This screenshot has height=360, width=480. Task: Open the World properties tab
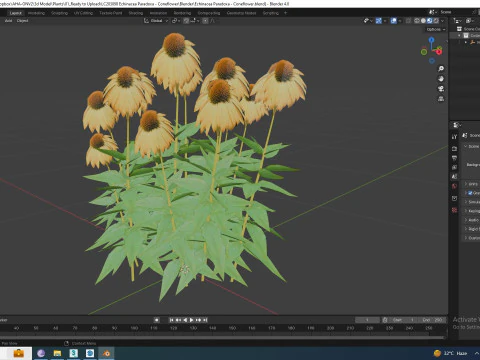(x=454, y=186)
